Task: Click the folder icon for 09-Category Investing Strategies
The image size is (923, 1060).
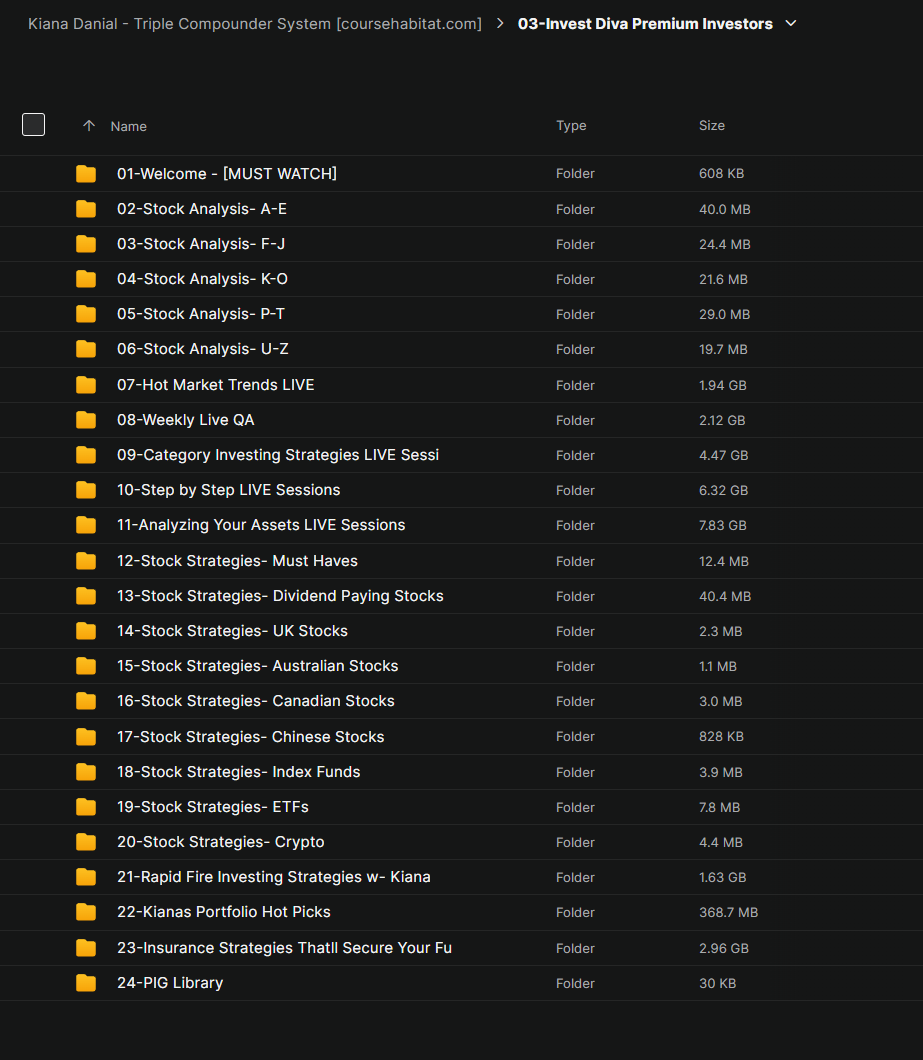Action: pyautogui.click(x=86, y=456)
